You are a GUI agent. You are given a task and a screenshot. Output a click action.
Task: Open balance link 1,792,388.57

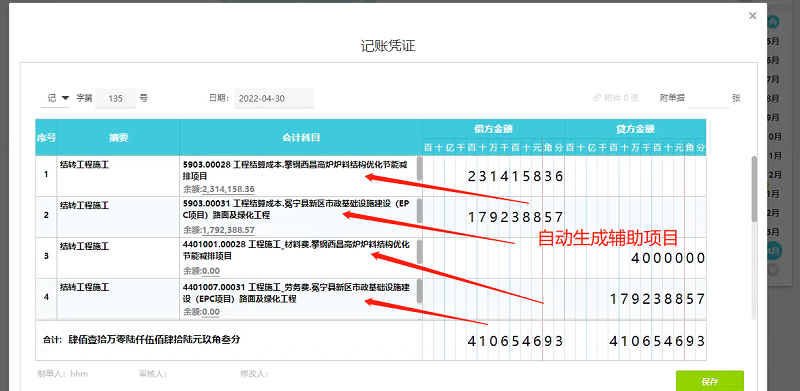[229, 230]
